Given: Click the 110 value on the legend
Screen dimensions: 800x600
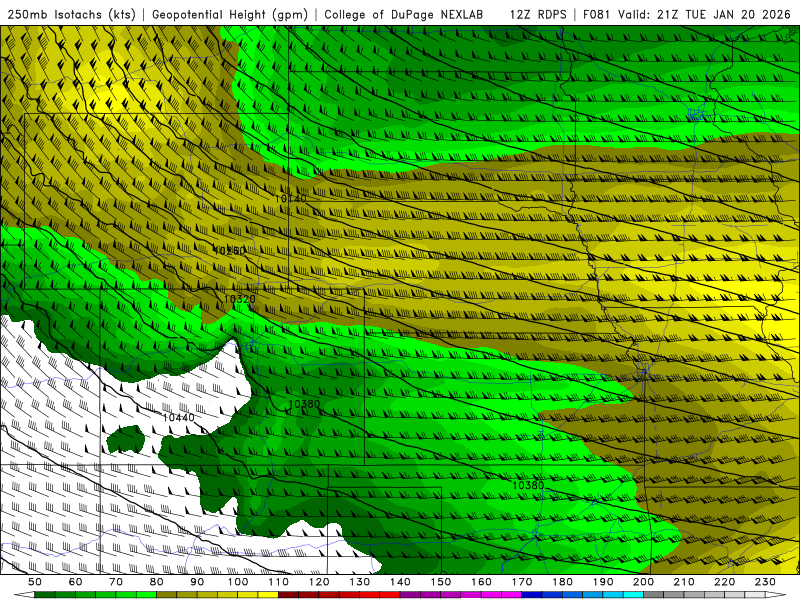Looking at the screenshot, I should click(279, 582).
